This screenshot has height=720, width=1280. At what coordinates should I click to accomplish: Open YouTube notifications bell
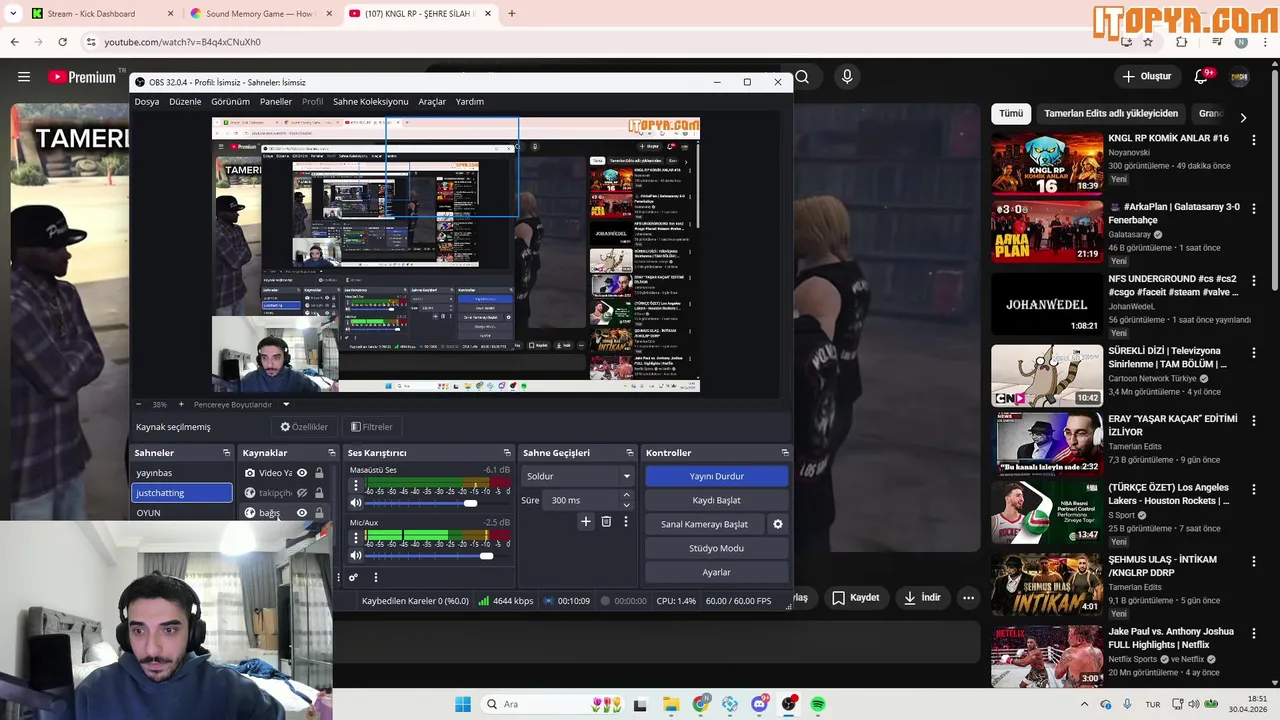tap(1203, 76)
